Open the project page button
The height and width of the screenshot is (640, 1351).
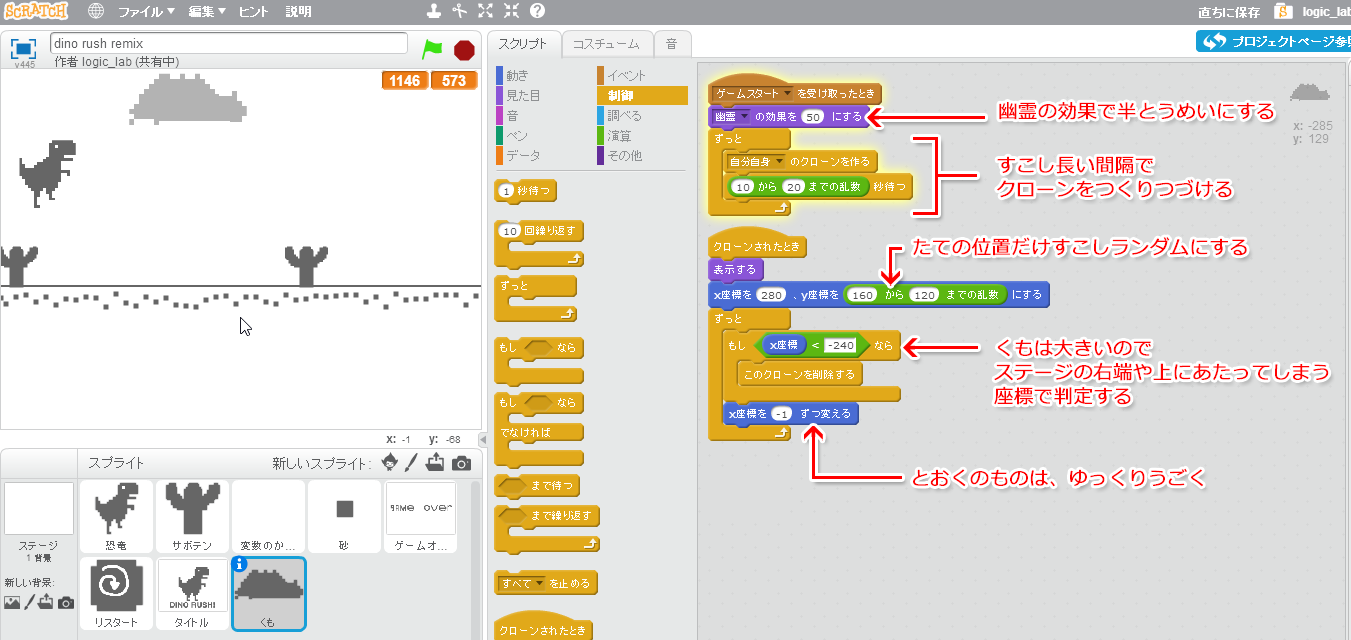point(1273,41)
